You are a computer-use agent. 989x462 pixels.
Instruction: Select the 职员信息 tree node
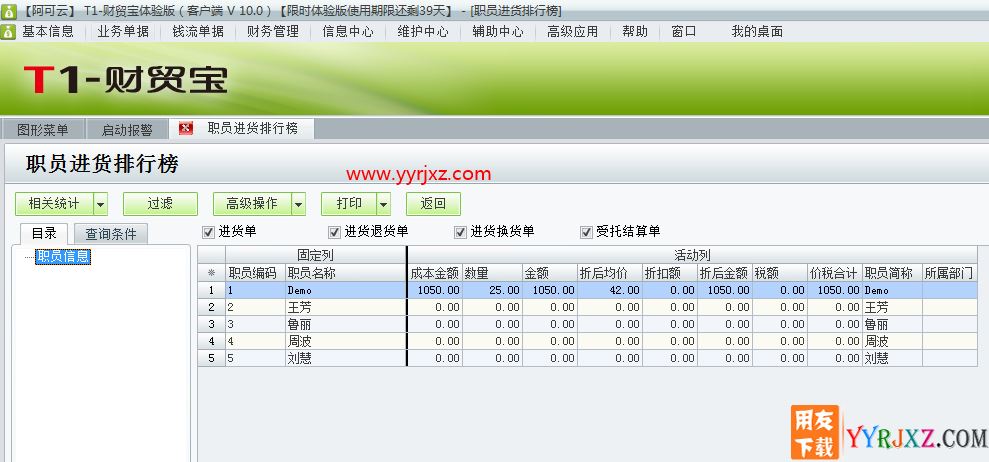click(63, 256)
